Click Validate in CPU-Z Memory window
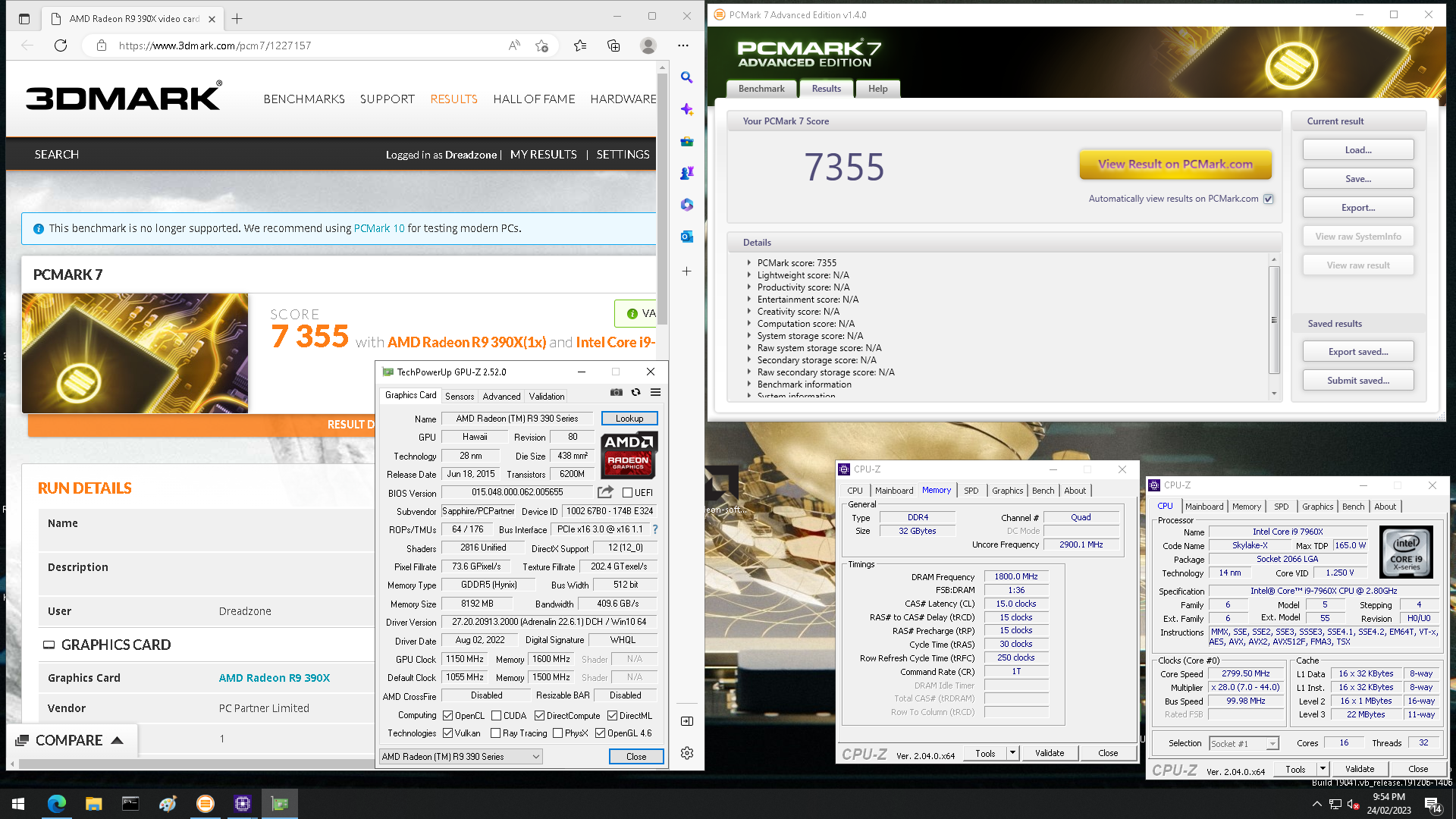The height and width of the screenshot is (819, 1456). [1050, 753]
